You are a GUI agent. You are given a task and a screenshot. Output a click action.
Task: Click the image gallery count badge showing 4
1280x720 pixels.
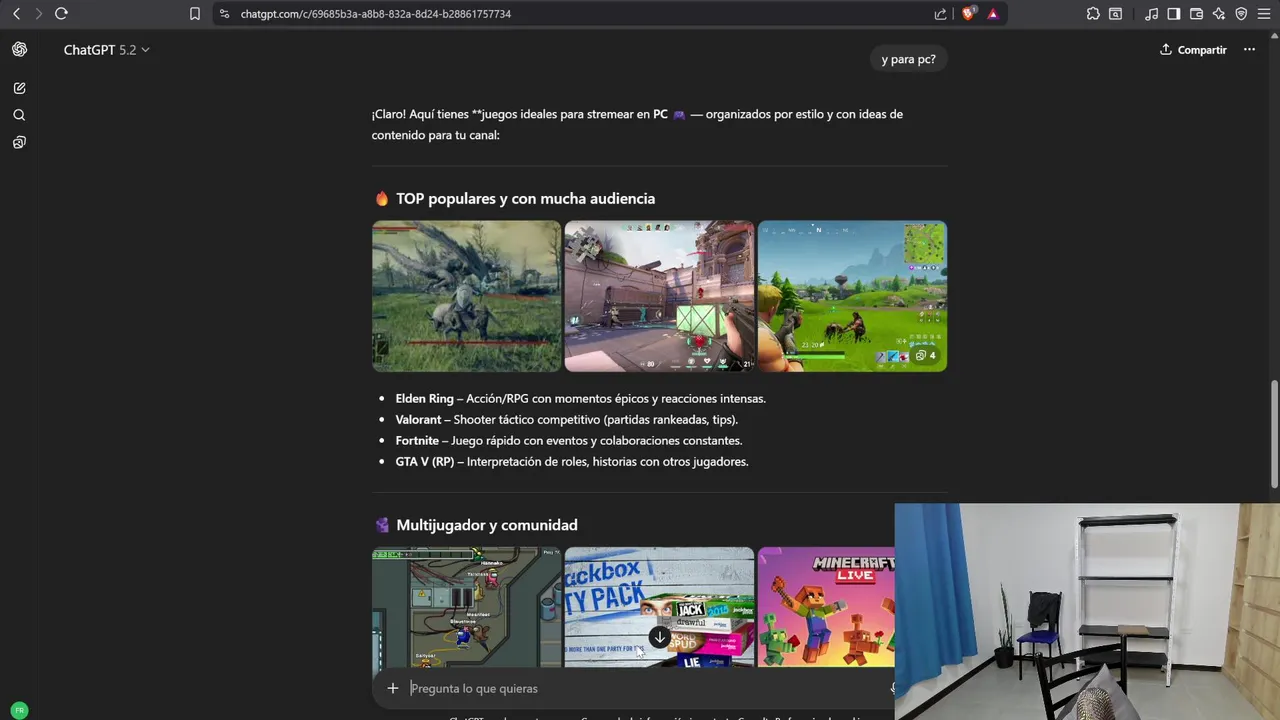click(x=926, y=355)
